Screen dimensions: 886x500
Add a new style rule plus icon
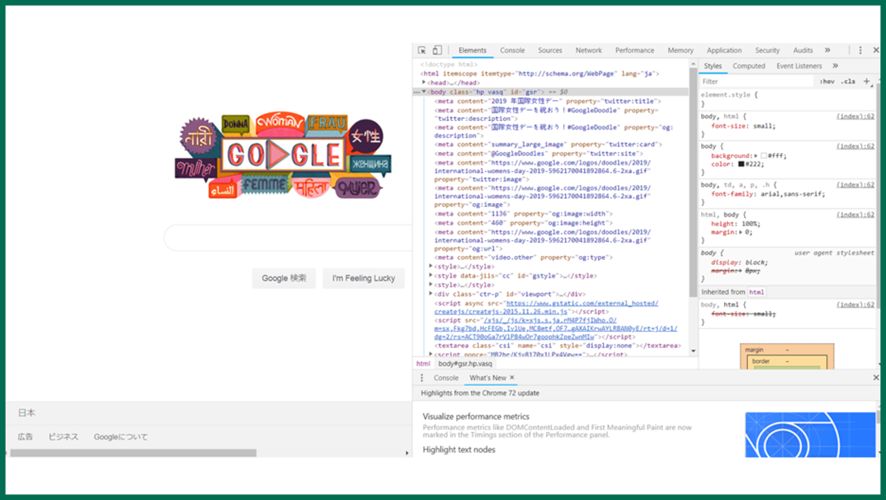867,81
